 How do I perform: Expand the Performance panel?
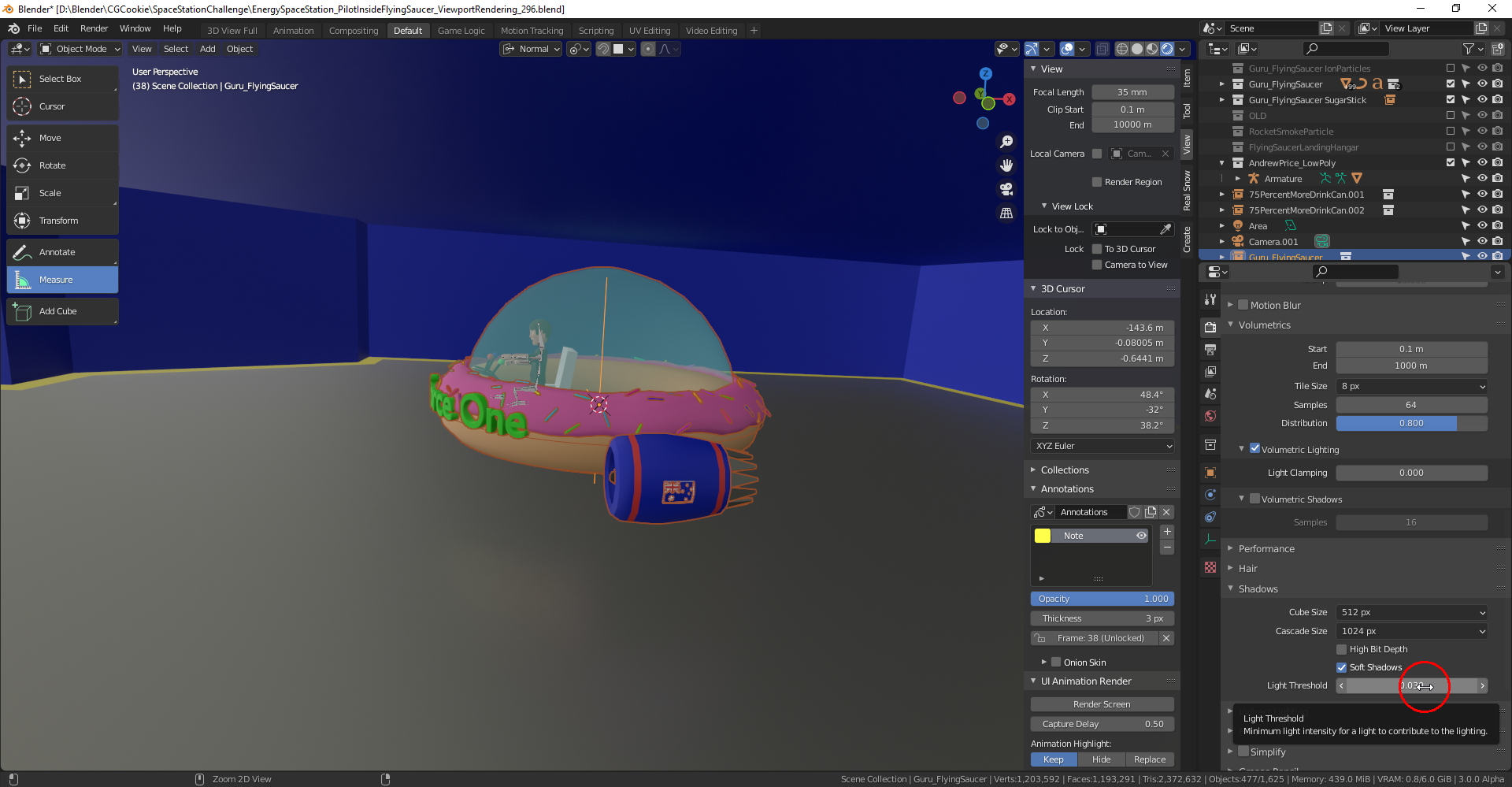1266,549
